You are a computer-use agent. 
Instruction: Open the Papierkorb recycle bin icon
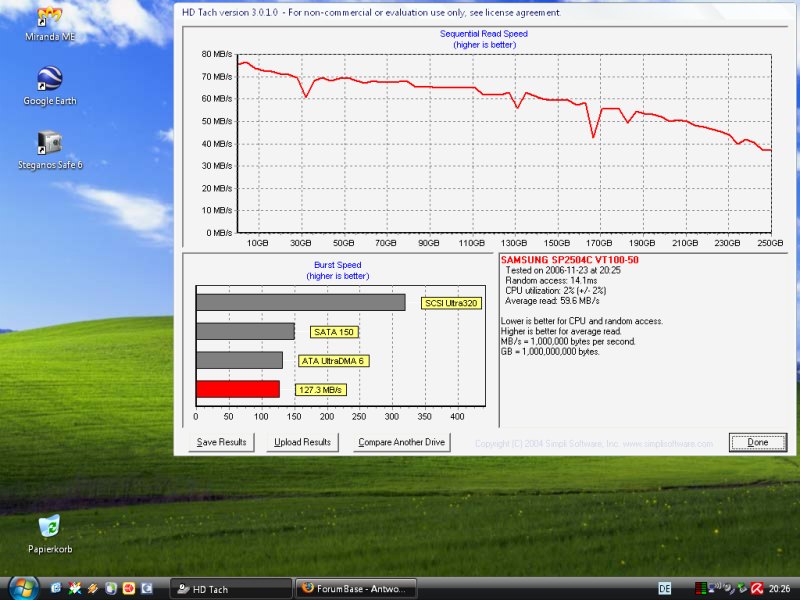[x=49, y=534]
